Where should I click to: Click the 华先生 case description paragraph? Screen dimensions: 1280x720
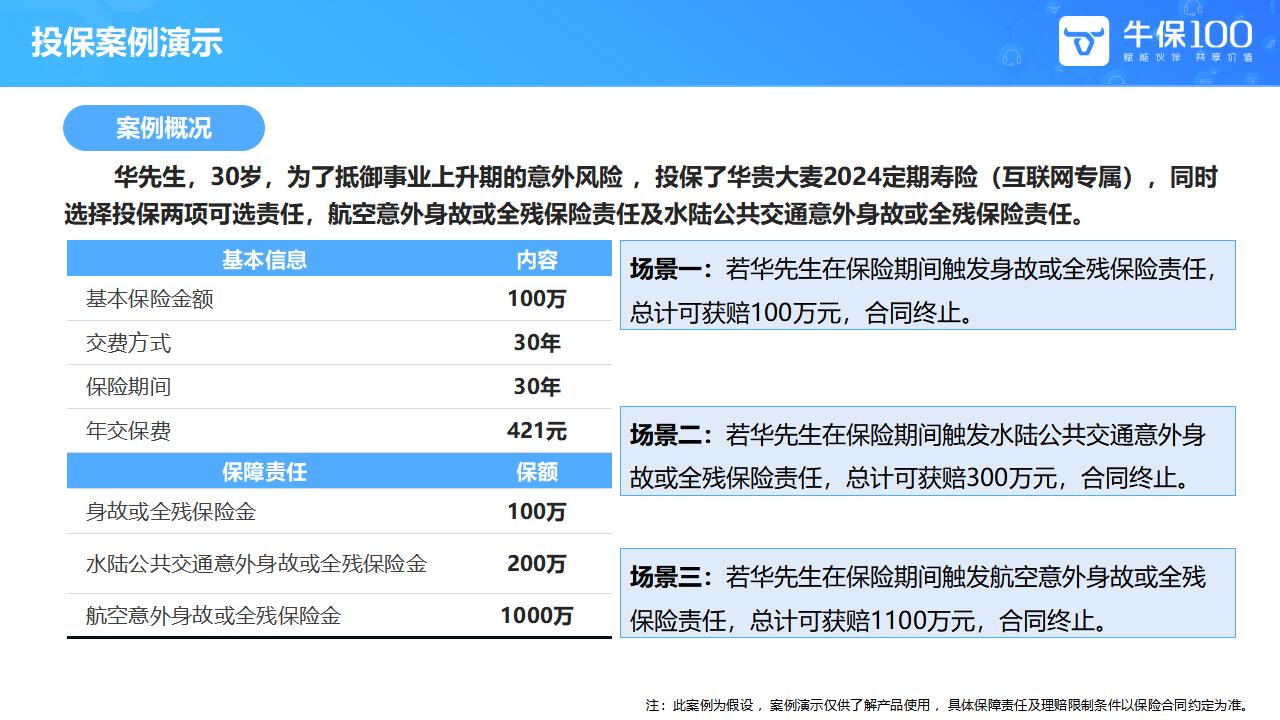point(640,196)
